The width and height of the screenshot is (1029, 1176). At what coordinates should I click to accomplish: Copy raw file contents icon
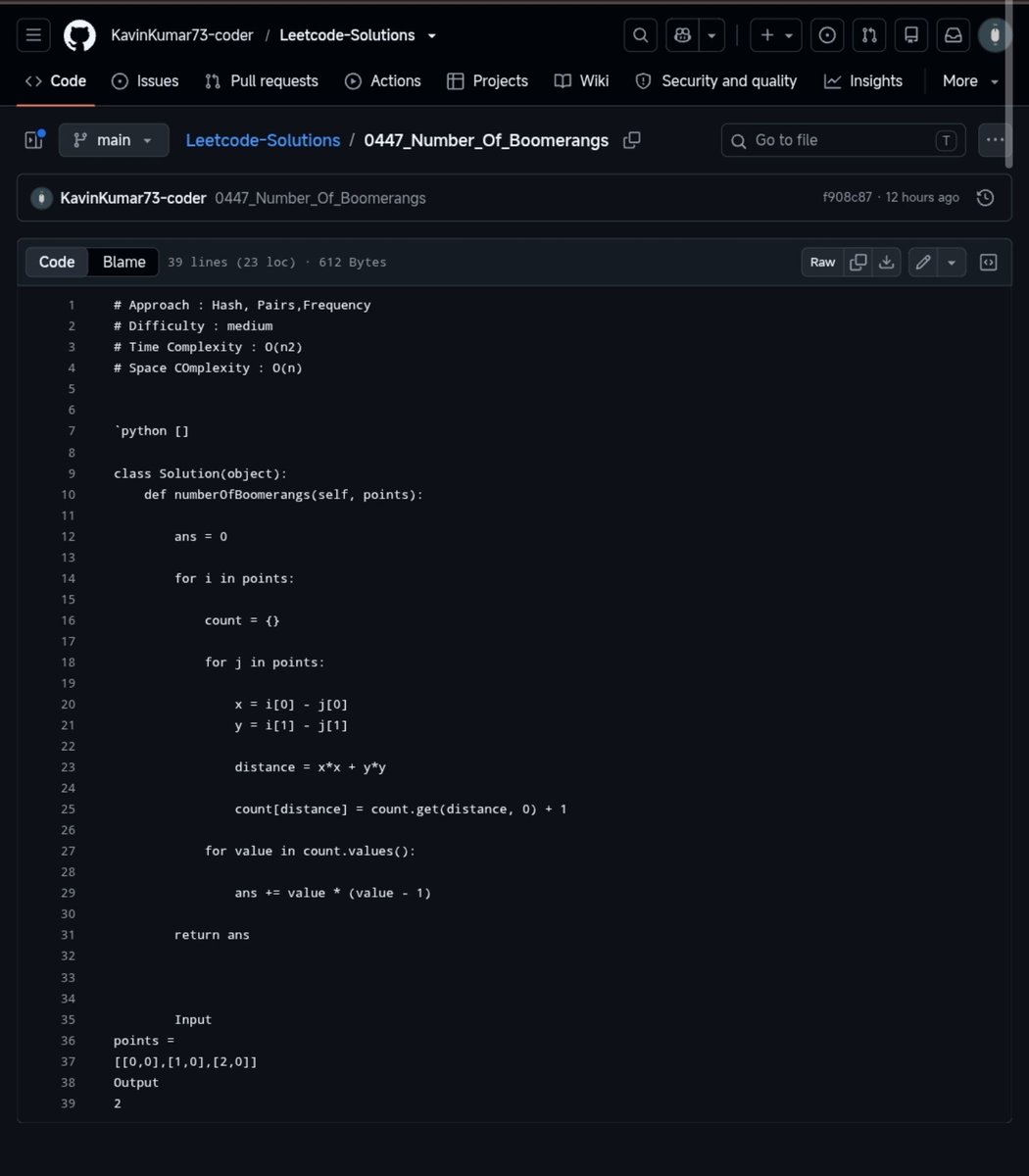coord(858,262)
